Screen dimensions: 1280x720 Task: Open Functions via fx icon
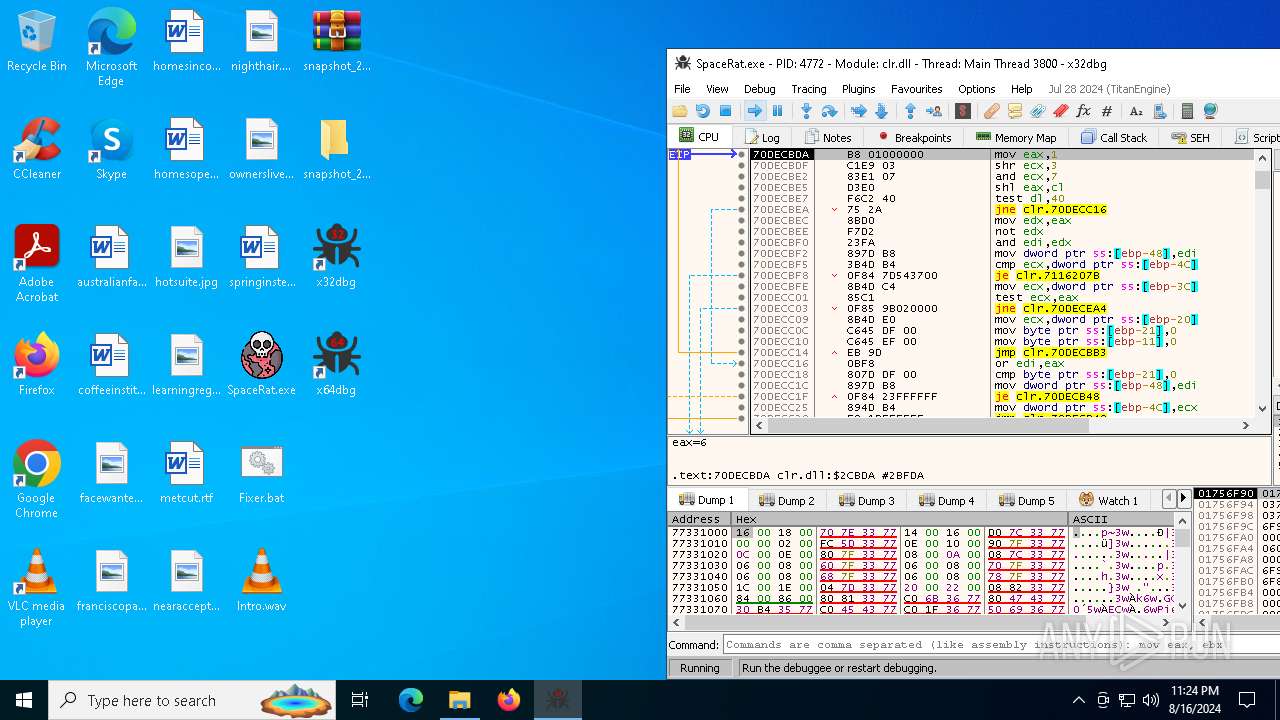coord(1084,111)
